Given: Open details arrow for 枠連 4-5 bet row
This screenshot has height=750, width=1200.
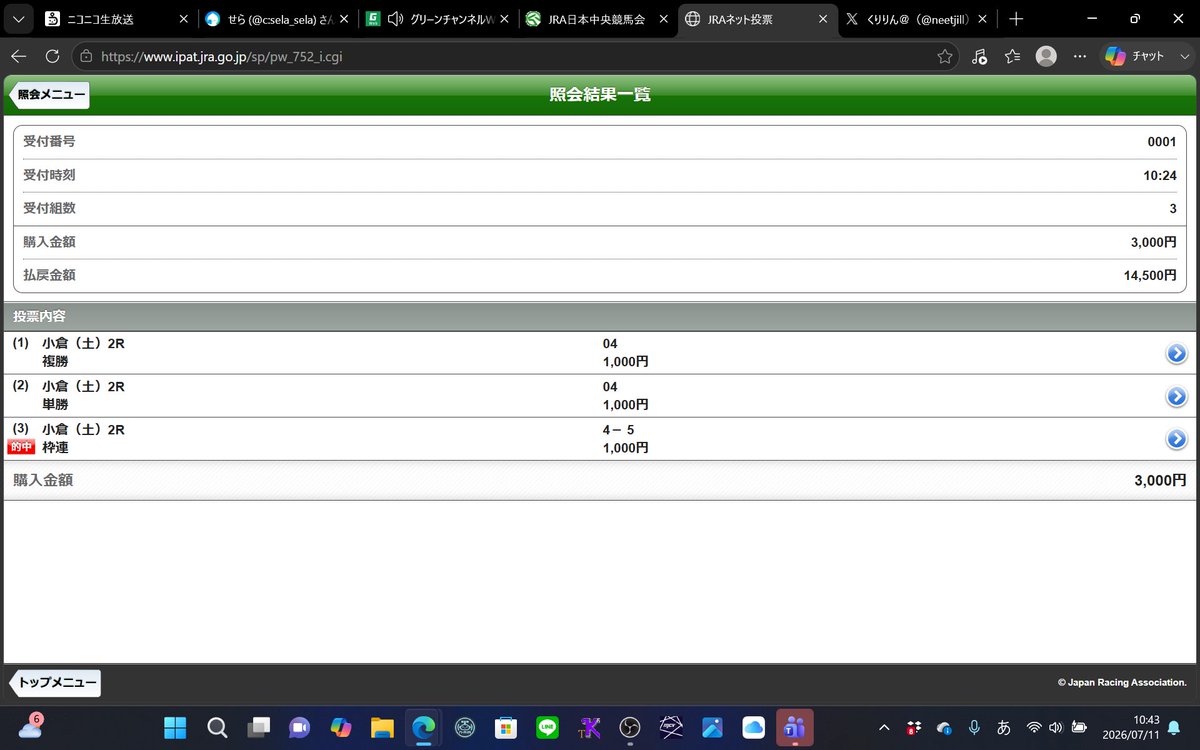Looking at the screenshot, I should coord(1176,439).
